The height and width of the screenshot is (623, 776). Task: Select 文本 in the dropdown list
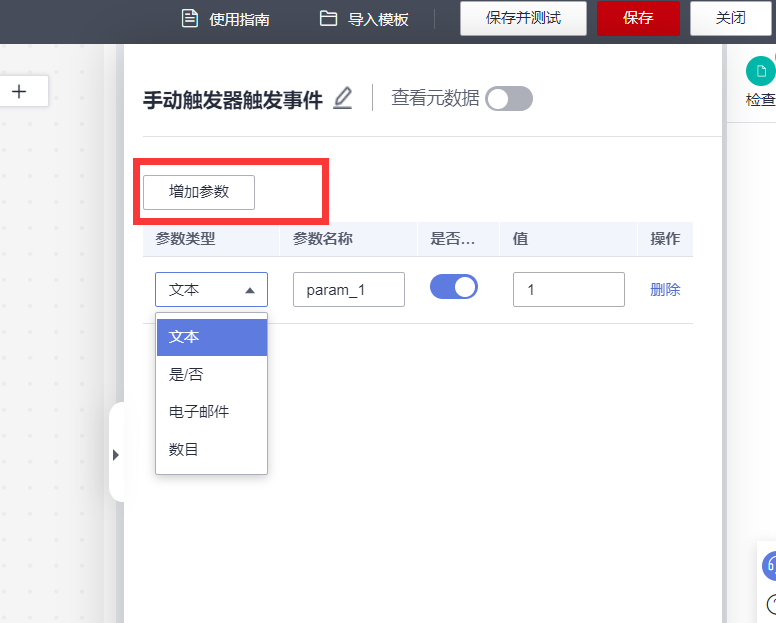[212, 337]
